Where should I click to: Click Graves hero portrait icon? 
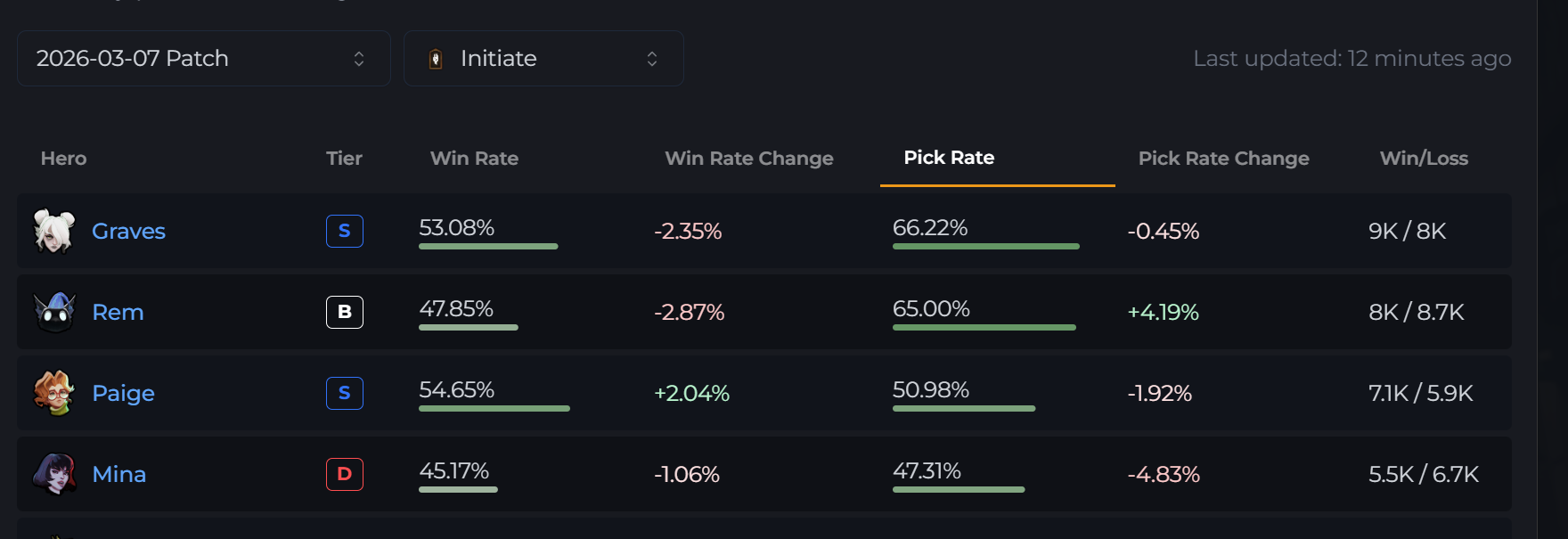point(54,232)
